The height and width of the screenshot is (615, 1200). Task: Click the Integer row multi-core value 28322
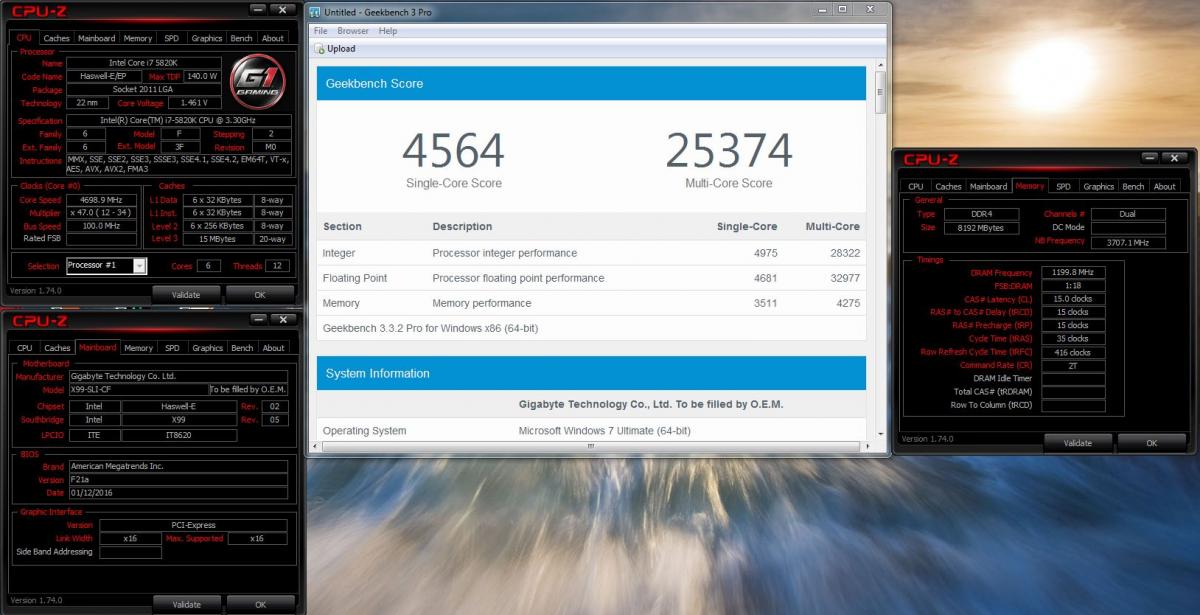click(844, 253)
